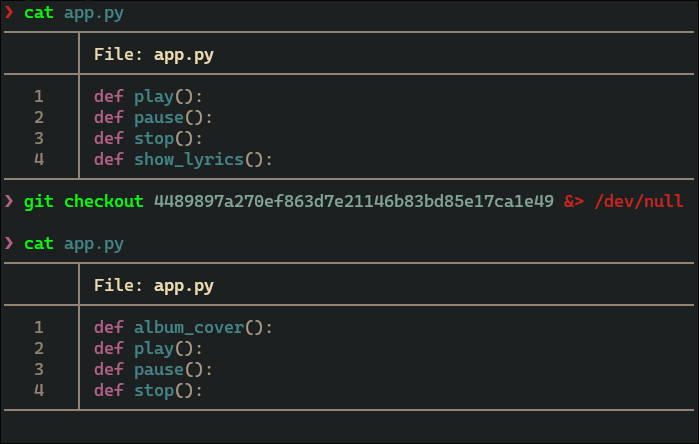This screenshot has height=444, width=699.
Task: Click the '/dev/null' path
Action: coord(639,201)
